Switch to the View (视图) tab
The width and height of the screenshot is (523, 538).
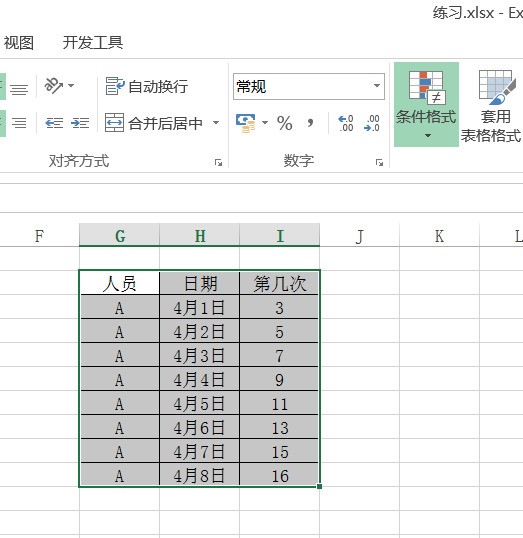pos(18,43)
